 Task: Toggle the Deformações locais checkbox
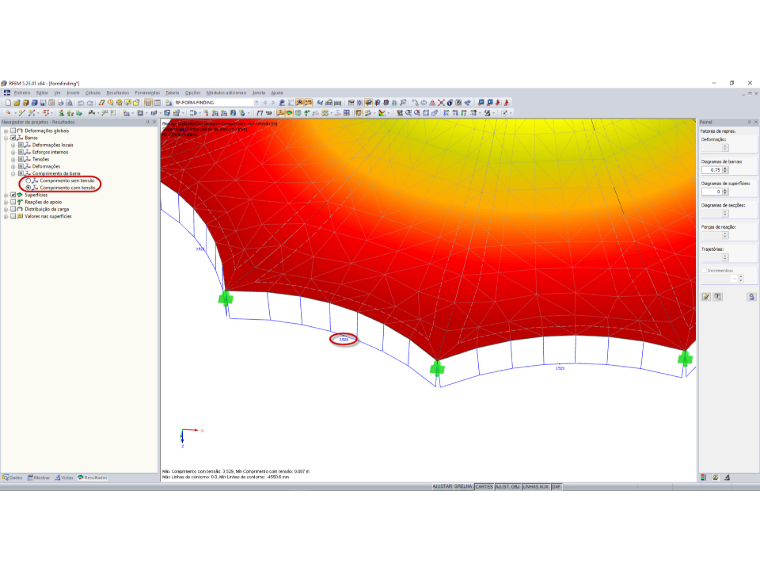tap(21, 145)
